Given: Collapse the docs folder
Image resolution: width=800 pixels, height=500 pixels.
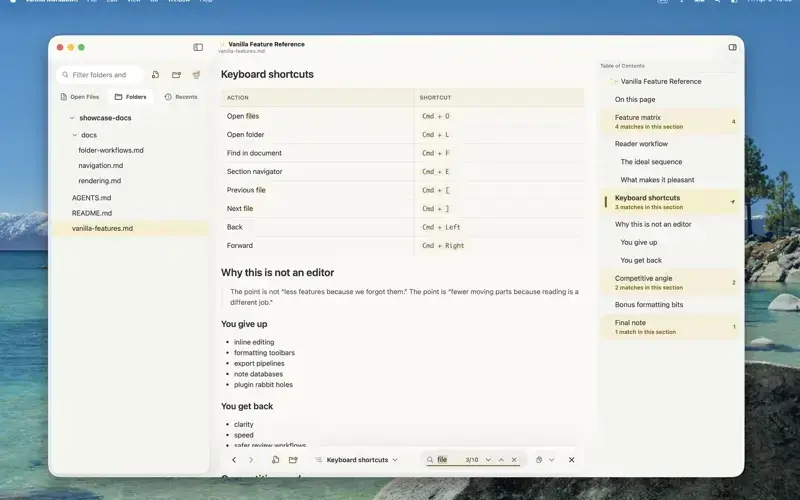Looking at the screenshot, I should coord(75,135).
